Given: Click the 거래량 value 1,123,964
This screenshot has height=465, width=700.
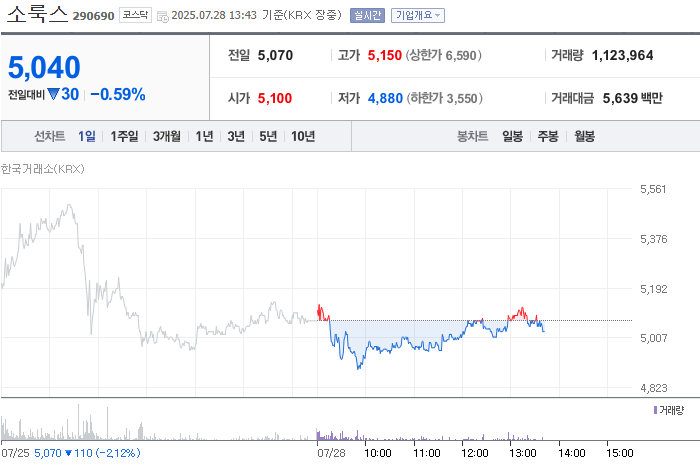Looking at the screenshot, I should [x=622, y=55].
